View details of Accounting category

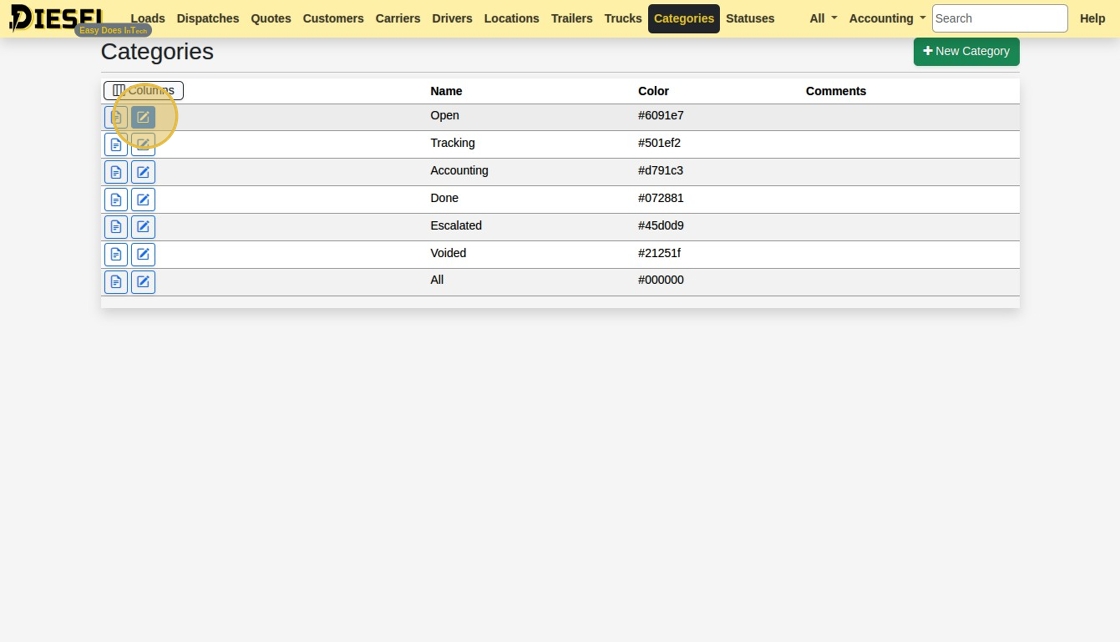tap(116, 172)
